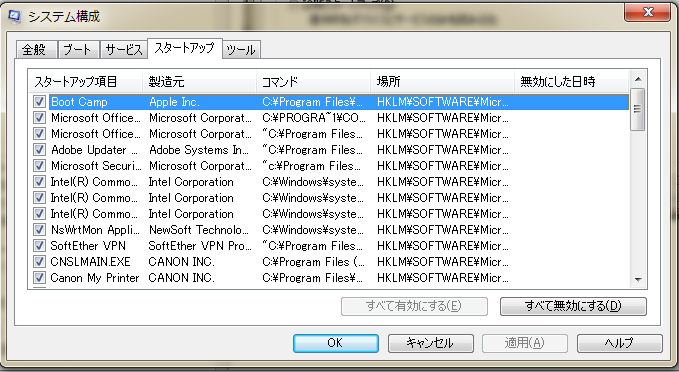Click すべて無効にする(D) button

click(x=573, y=306)
